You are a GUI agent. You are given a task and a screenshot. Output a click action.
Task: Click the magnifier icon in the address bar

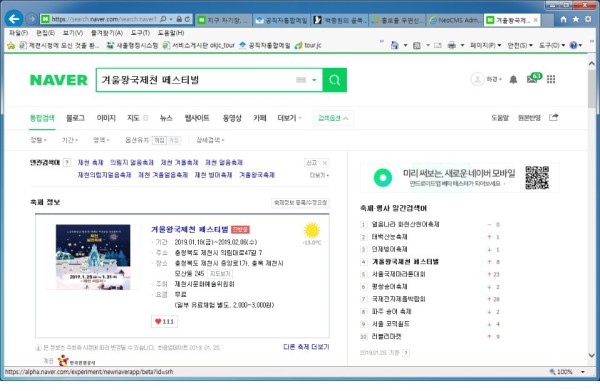click(x=163, y=19)
